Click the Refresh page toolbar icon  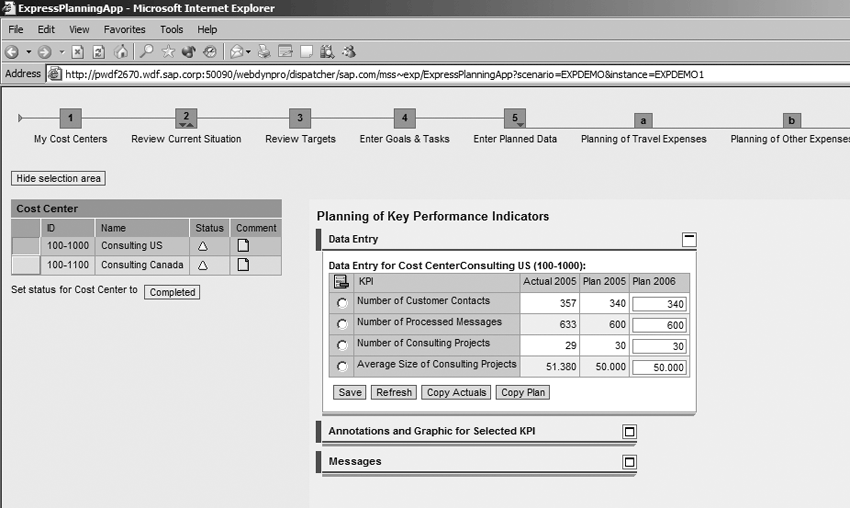tap(99, 52)
